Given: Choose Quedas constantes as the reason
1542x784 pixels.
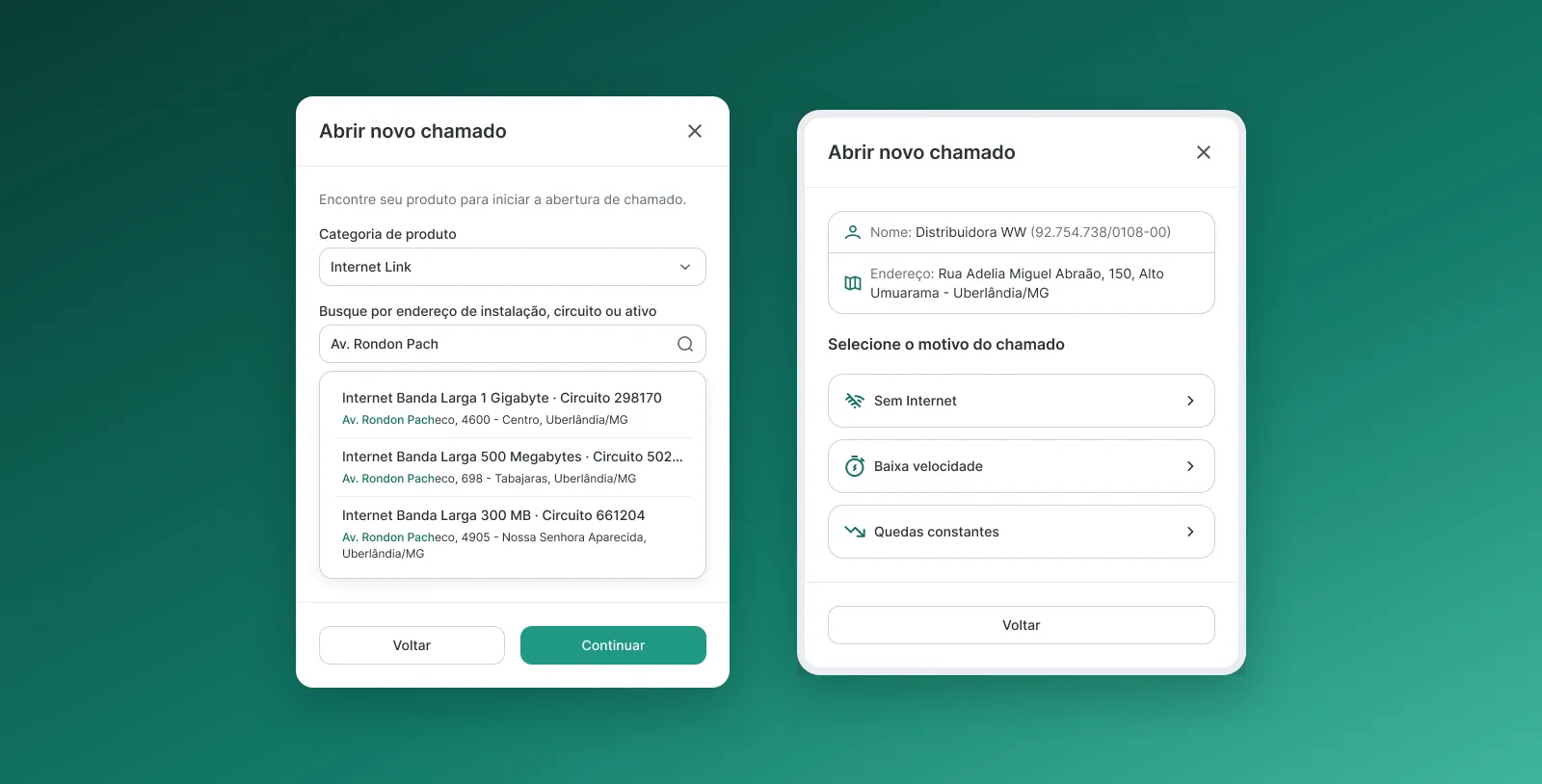Looking at the screenshot, I should (x=1022, y=532).
